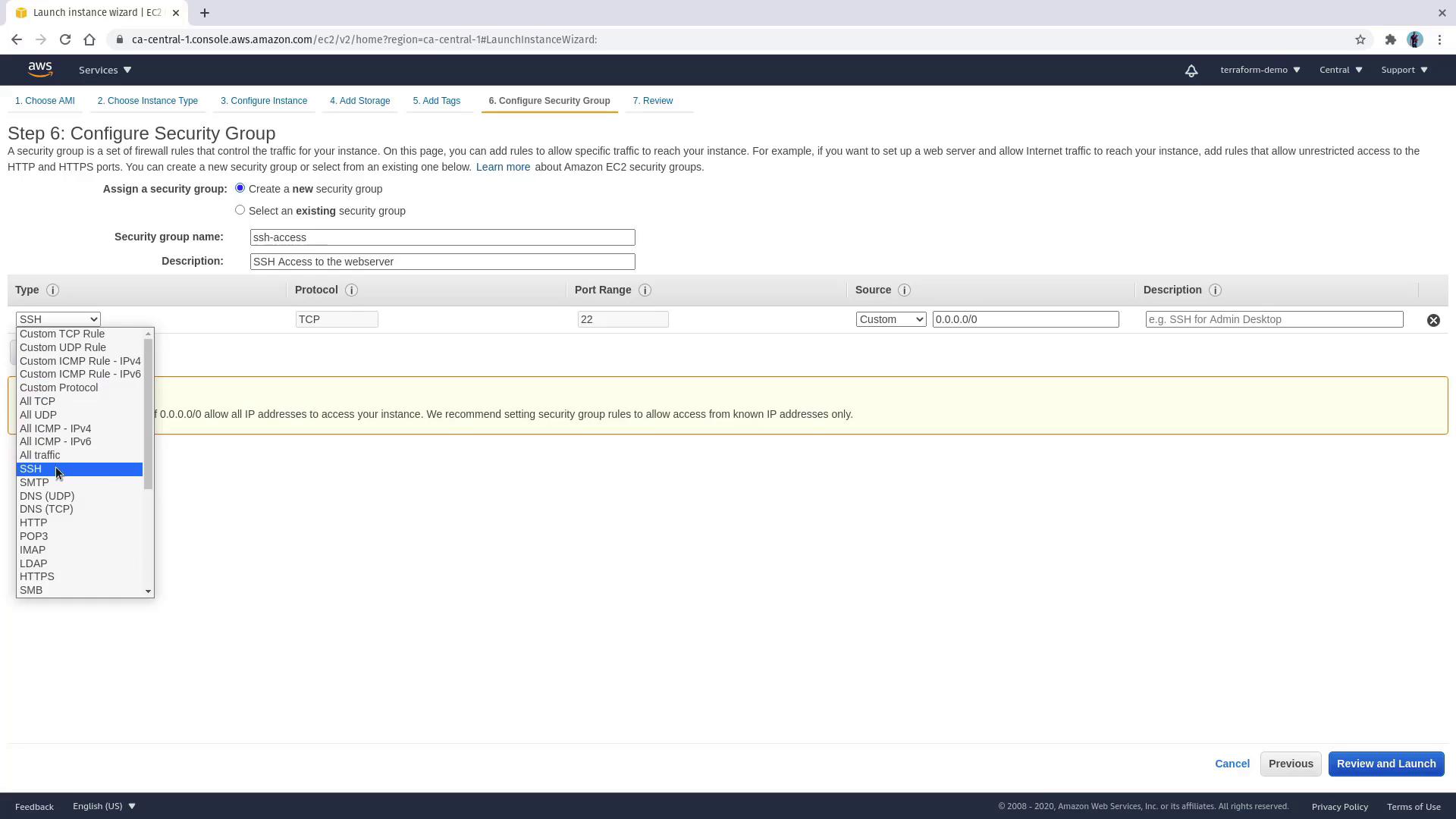Click the Review and Launch button

pyautogui.click(x=1385, y=764)
